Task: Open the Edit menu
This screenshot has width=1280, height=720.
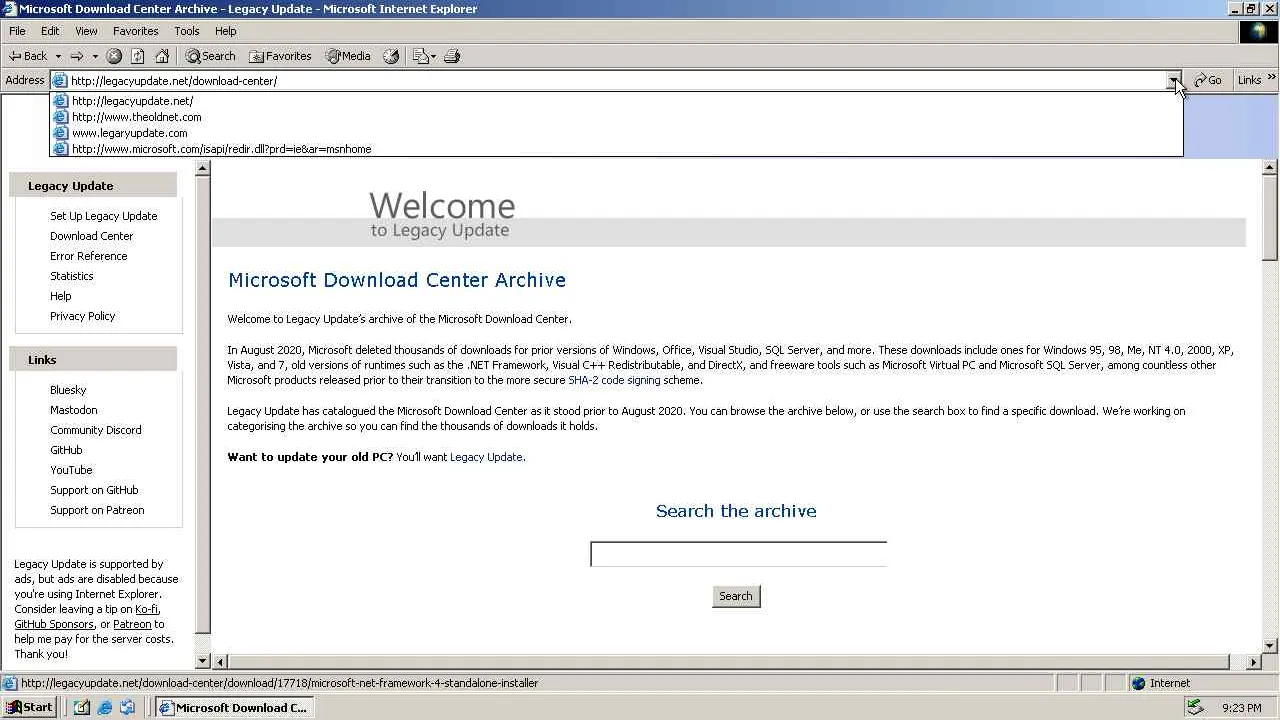Action: 50,31
